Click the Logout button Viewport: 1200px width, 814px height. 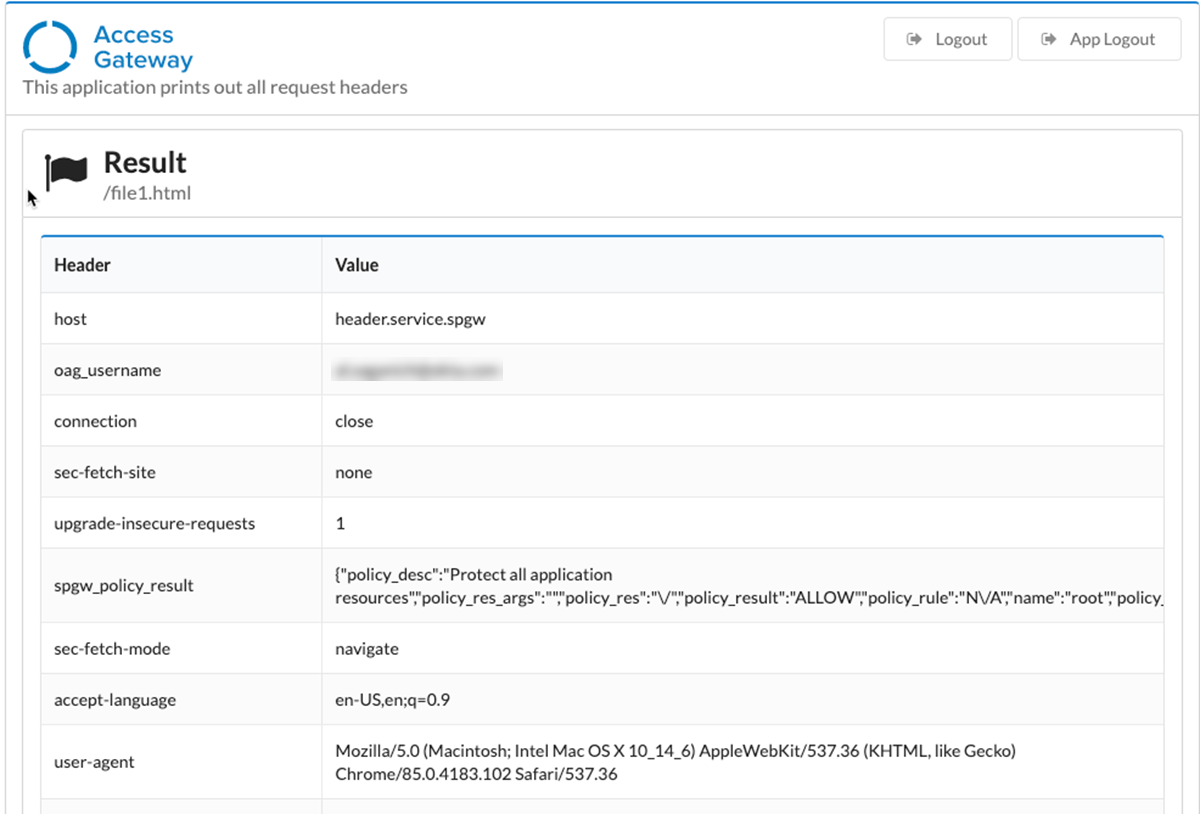coord(947,39)
